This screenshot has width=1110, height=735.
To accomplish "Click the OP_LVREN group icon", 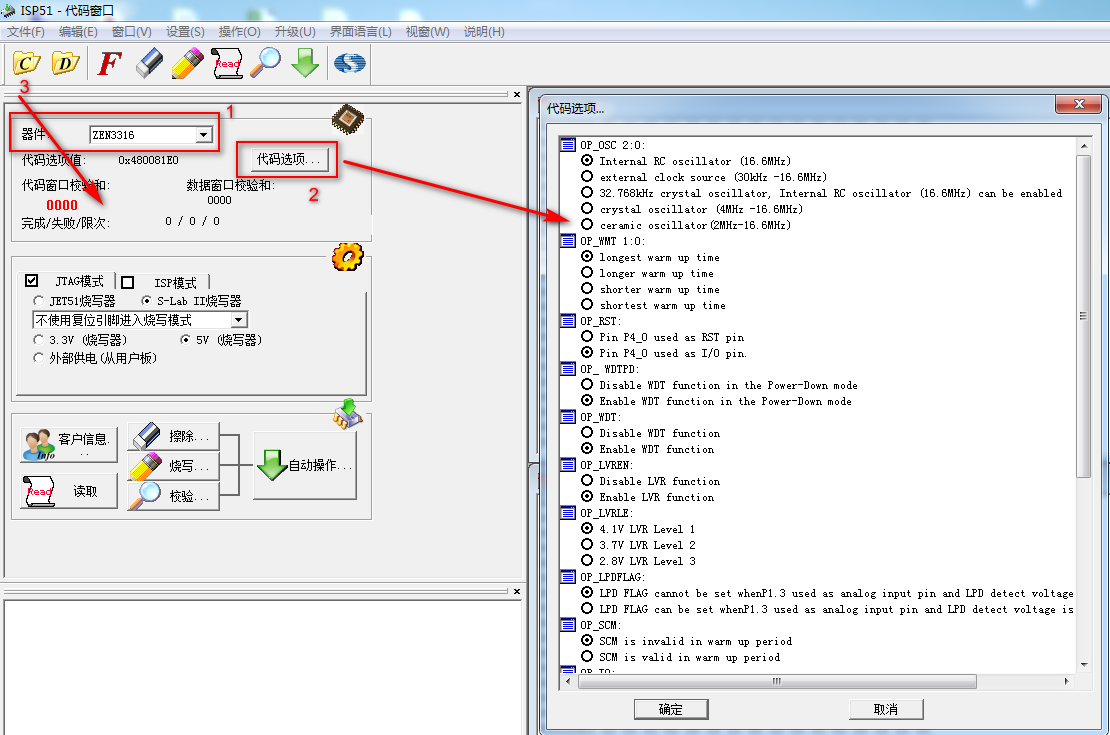I will pos(568,465).
